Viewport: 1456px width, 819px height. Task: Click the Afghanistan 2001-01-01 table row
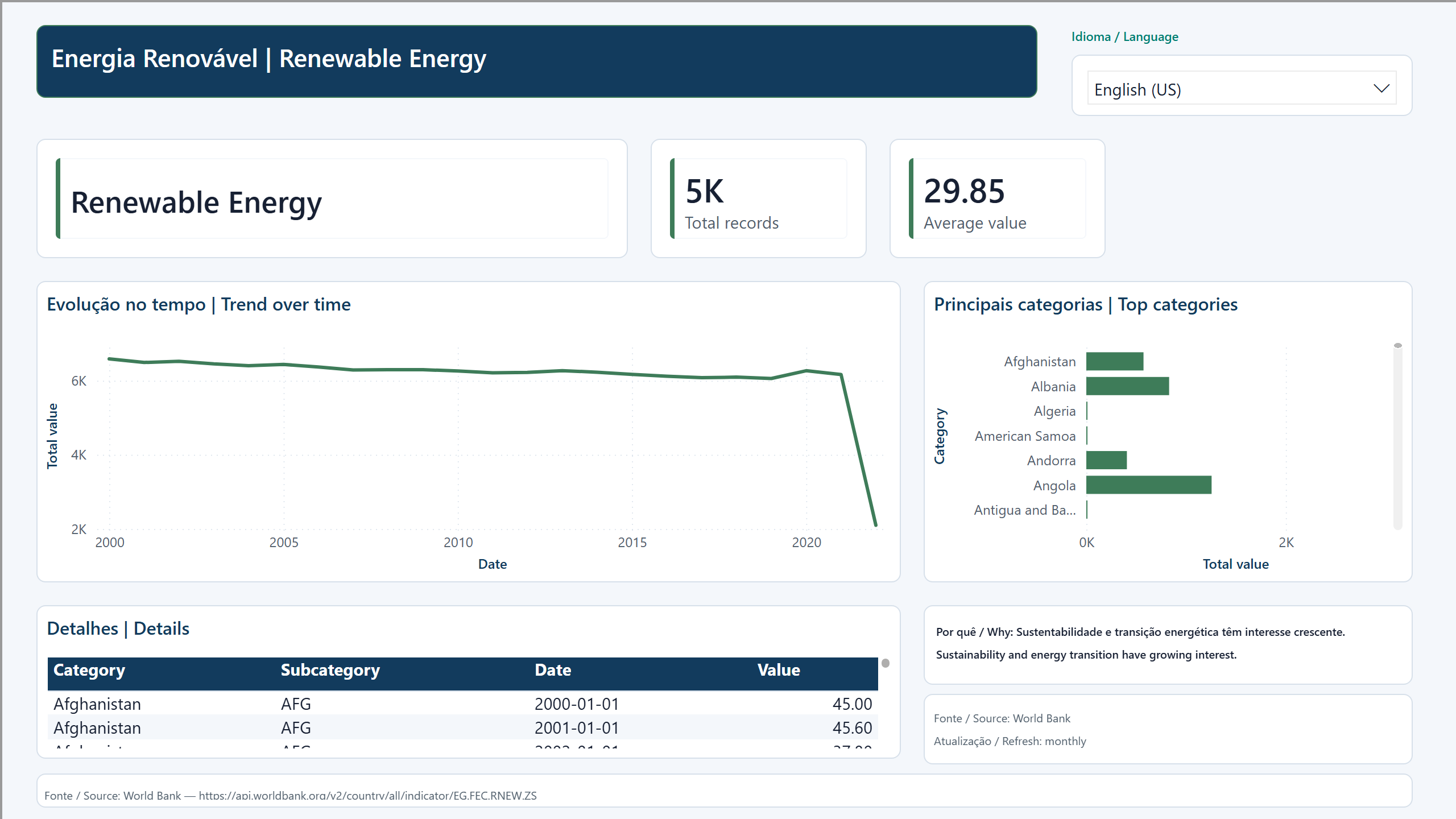pos(462,727)
